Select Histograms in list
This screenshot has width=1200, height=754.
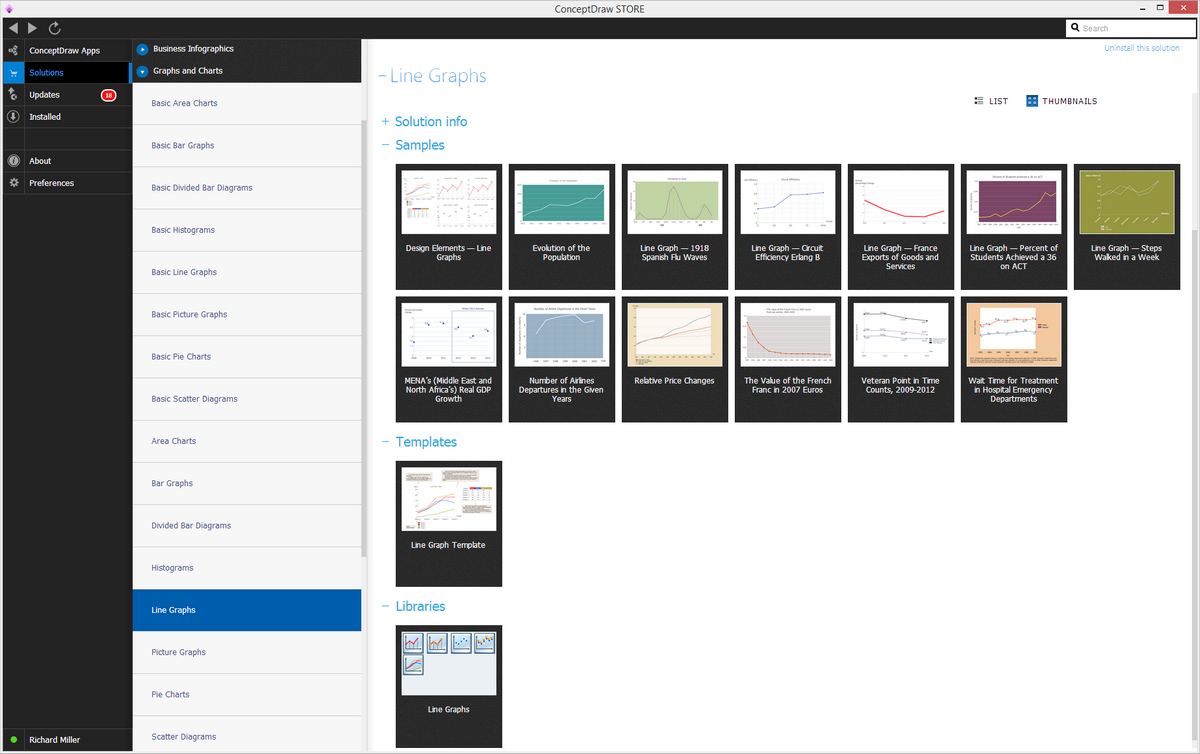(247, 567)
